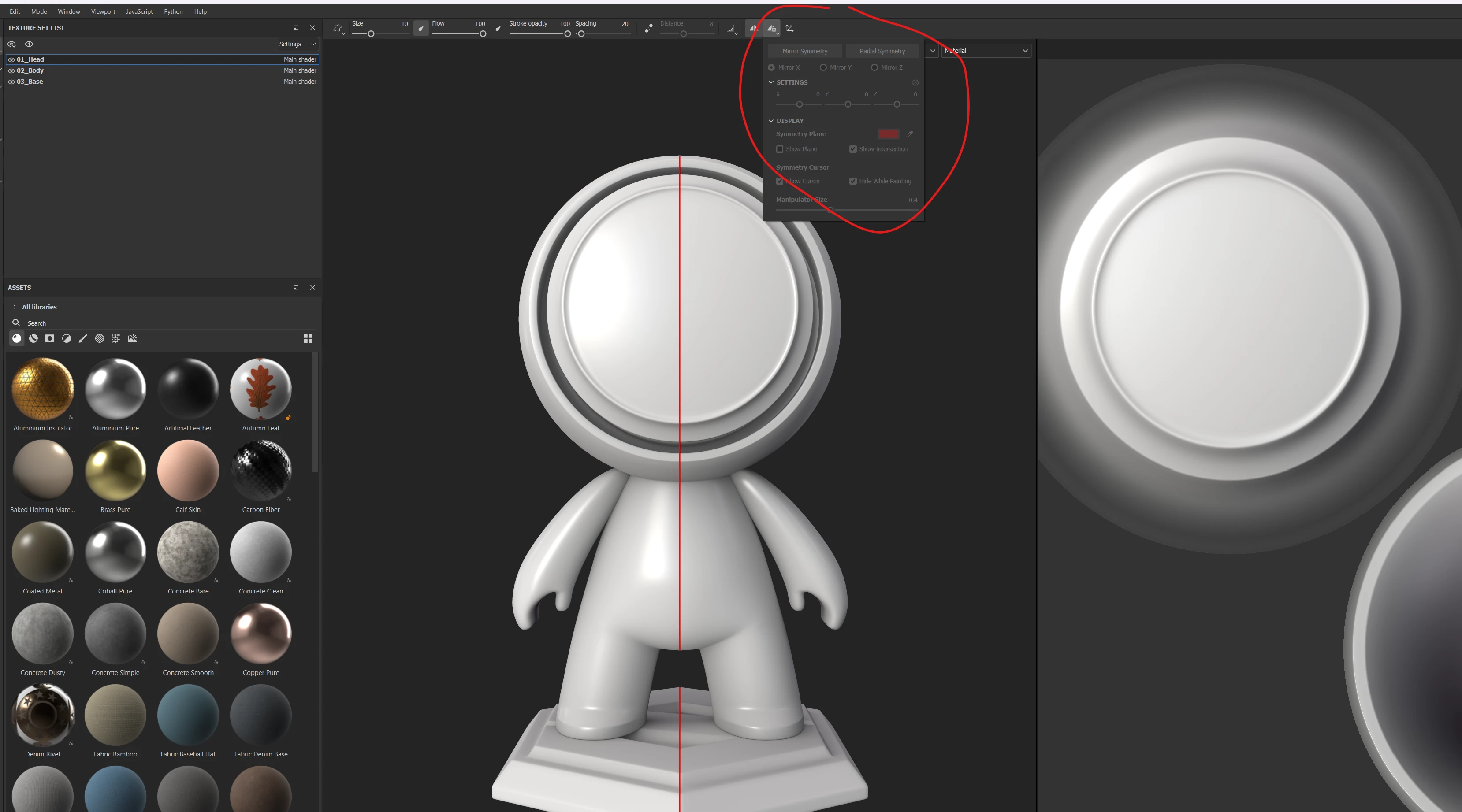Image resolution: width=1462 pixels, height=812 pixels.
Task: Open the Viewport menu
Action: coord(103,11)
